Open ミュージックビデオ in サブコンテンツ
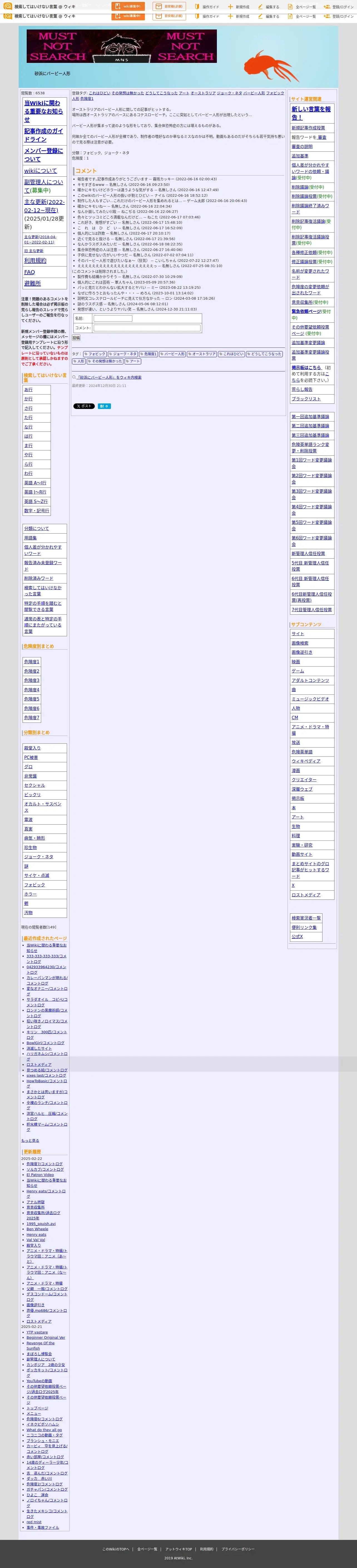The height and width of the screenshot is (1568, 357). pyautogui.click(x=310, y=699)
